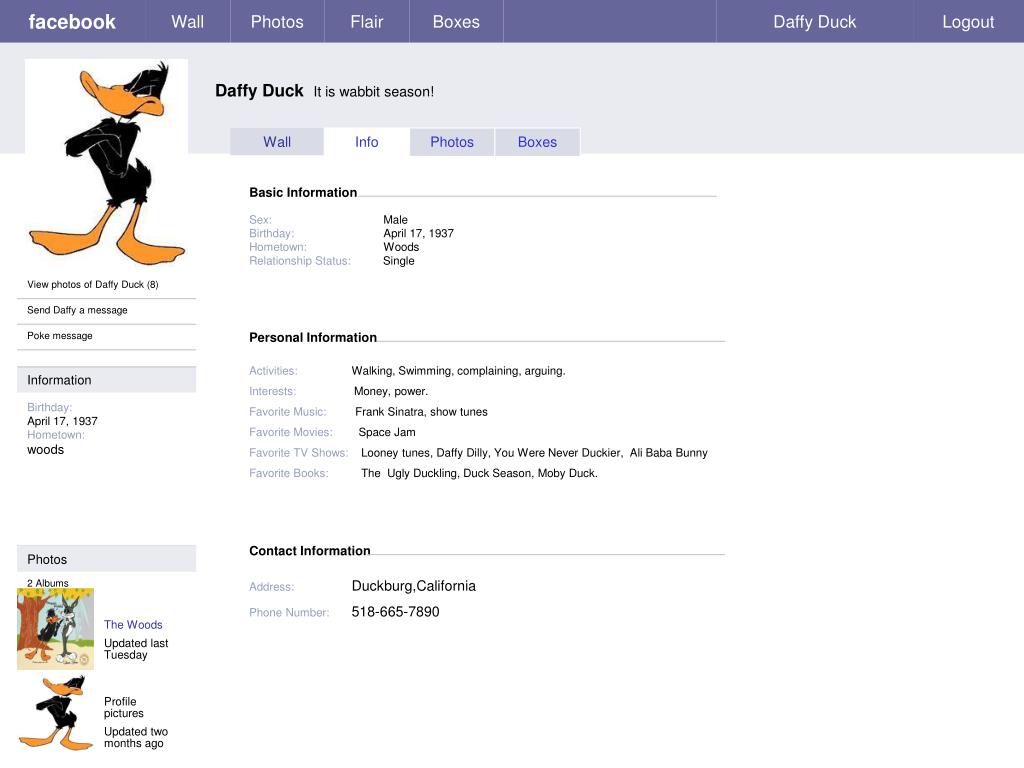Image resolution: width=1024 pixels, height=768 pixels.
Task: Click Send Daffy a message
Action: pyautogui.click(x=77, y=310)
